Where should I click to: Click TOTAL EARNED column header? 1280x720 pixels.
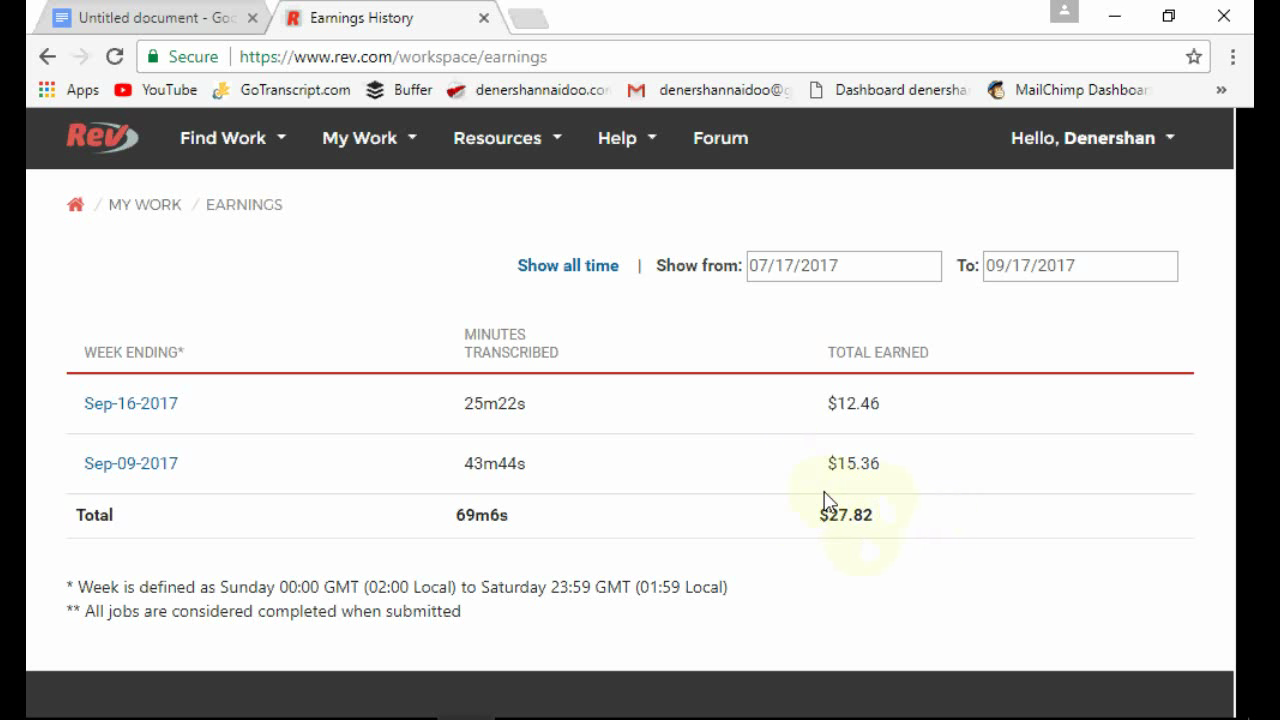tap(878, 352)
